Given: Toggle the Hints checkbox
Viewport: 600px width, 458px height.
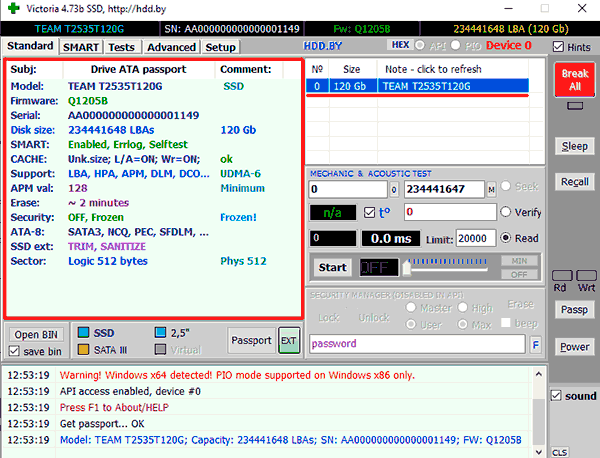Looking at the screenshot, I should pyautogui.click(x=558, y=47).
